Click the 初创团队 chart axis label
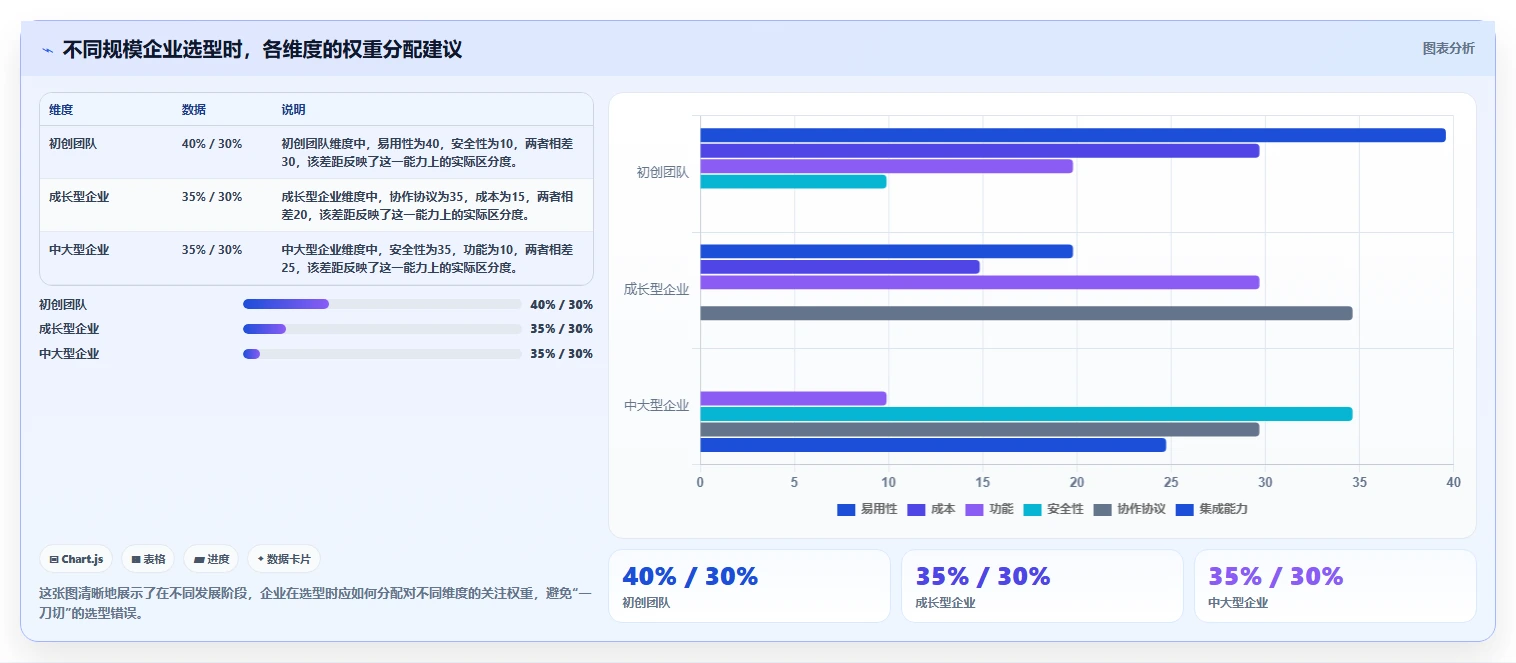Image resolution: width=1516 pixels, height=663 pixels. tap(663, 172)
